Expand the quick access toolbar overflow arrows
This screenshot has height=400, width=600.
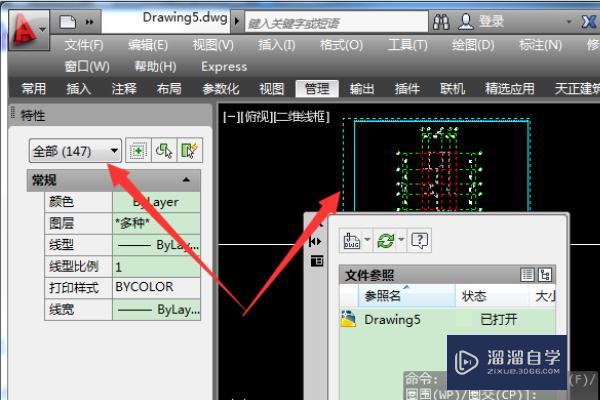click(x=89, y=22)
